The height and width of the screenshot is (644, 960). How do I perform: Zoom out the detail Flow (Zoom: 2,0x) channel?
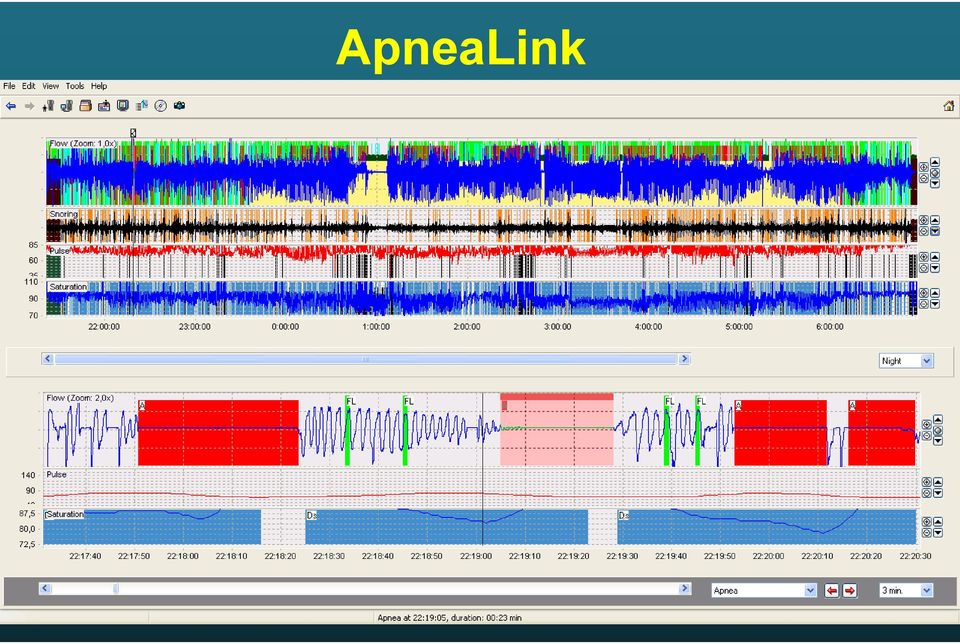(927, 436)
